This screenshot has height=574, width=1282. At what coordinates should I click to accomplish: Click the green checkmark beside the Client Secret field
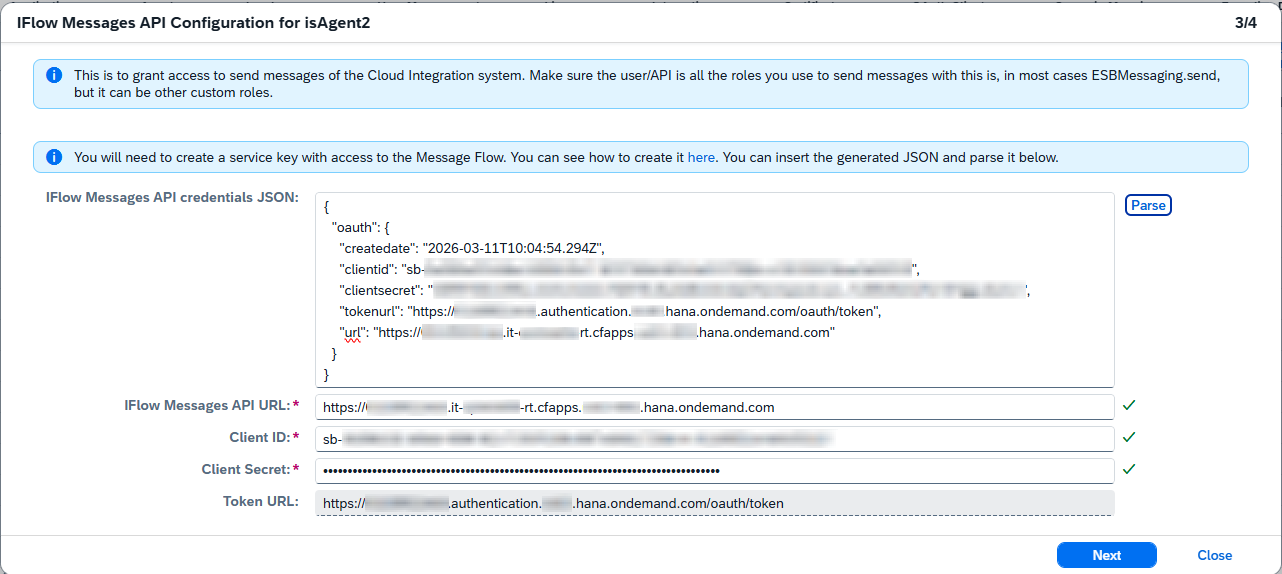point(1129,469)
